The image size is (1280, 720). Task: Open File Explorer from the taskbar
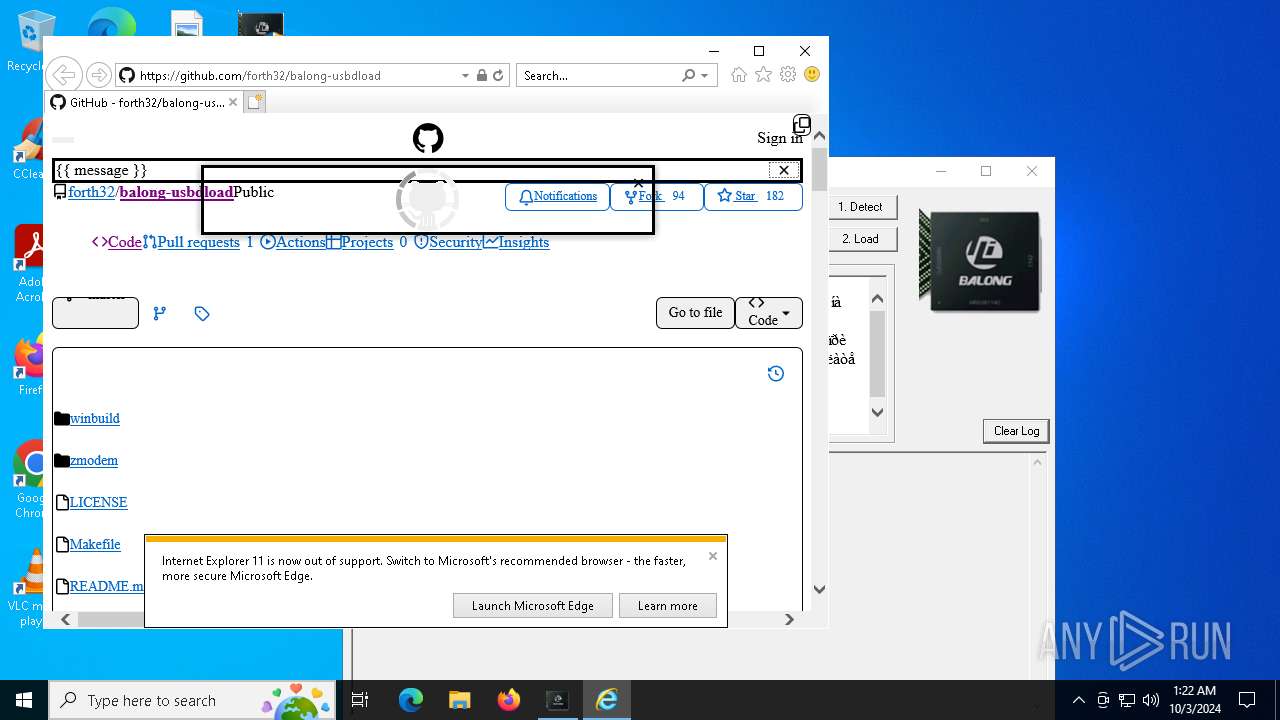click(x=459, y=700)
